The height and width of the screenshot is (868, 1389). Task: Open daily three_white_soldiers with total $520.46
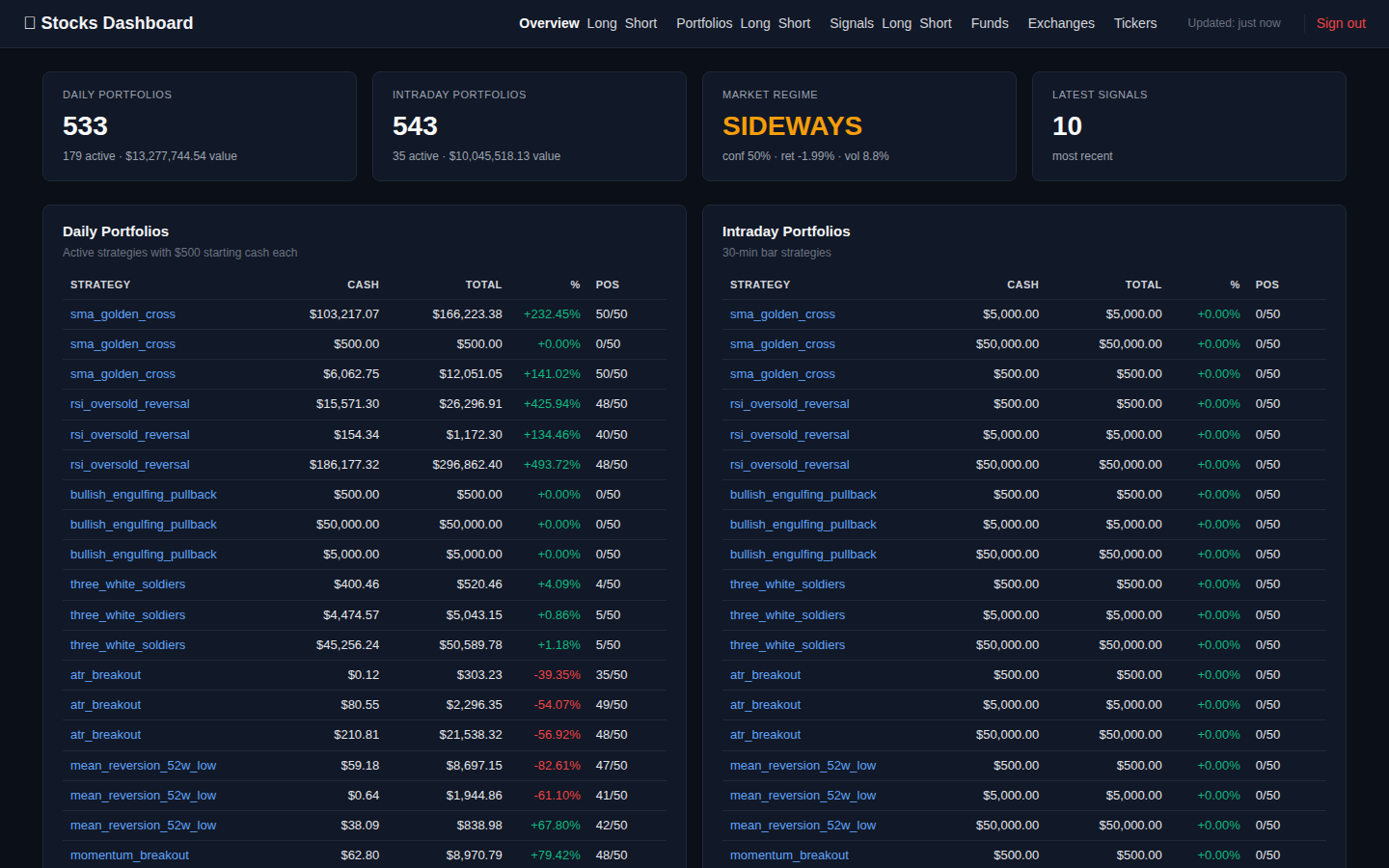(127, 584)
